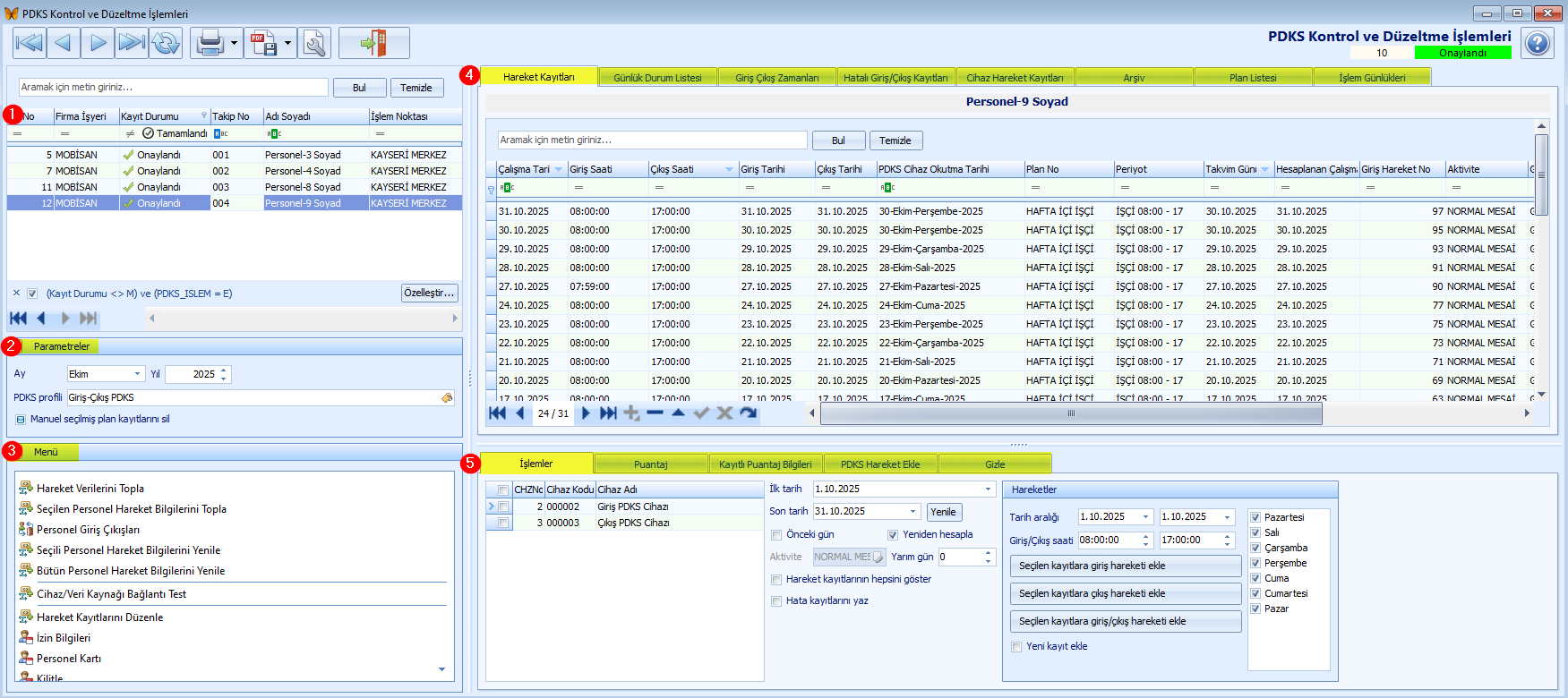Image resolution: width=1568 pixels, height=698 pixels.
Task: Click the print preview magnifier icon
Action: 314,43
